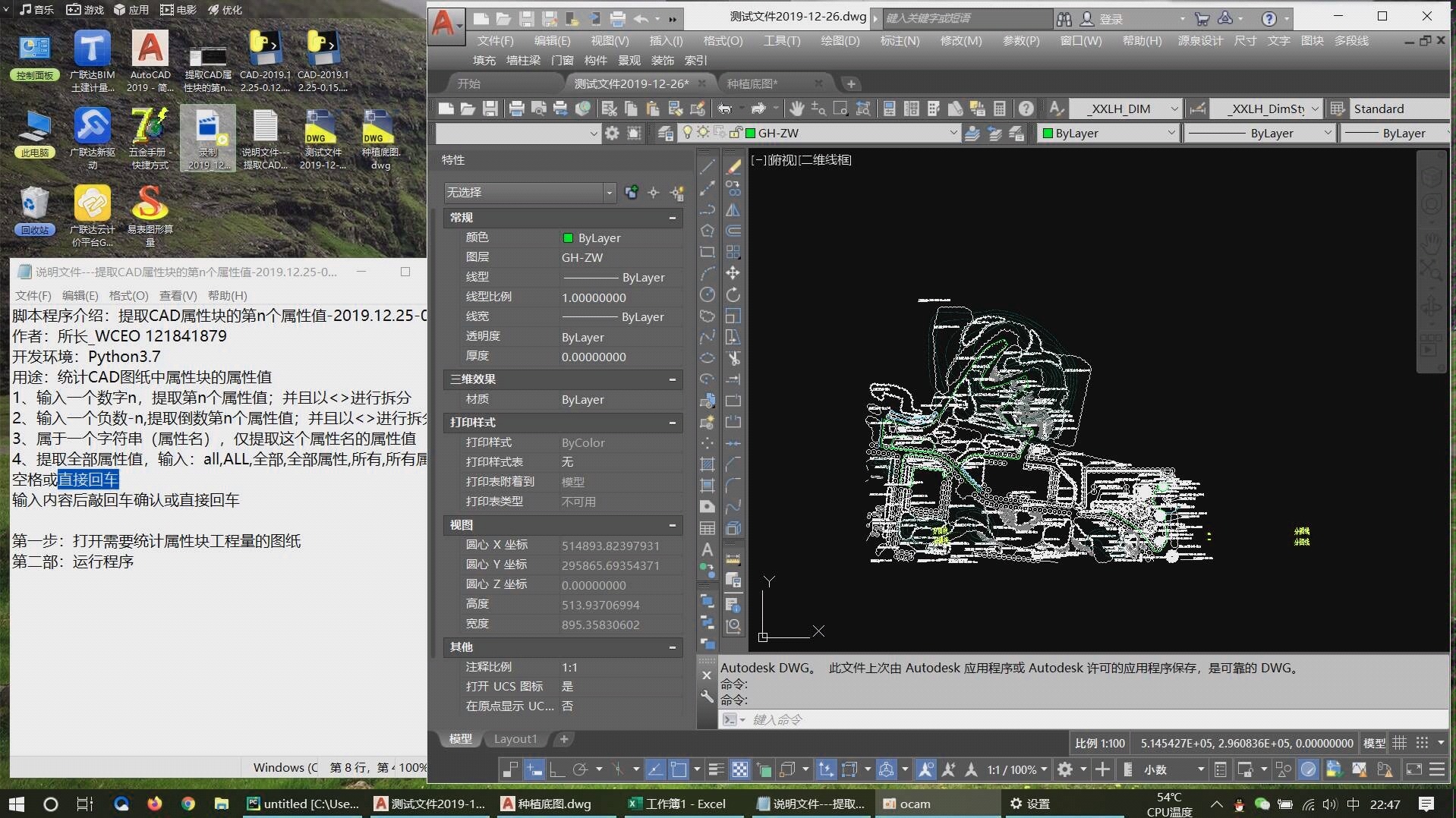1456x818 pixels.
Task: Activate the Rotate tool
Action: 733,294
